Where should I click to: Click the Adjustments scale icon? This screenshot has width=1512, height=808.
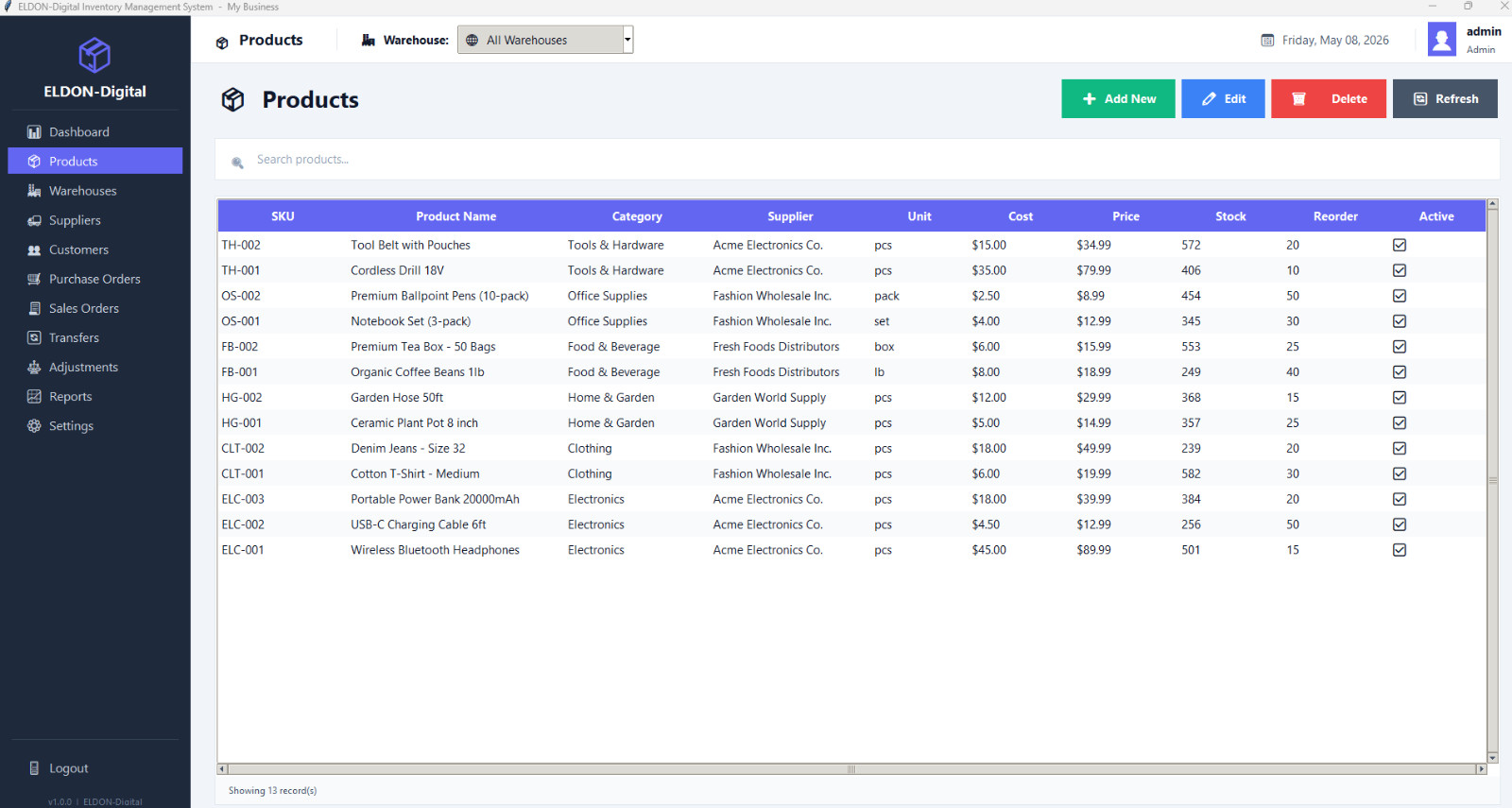point(34,367)
